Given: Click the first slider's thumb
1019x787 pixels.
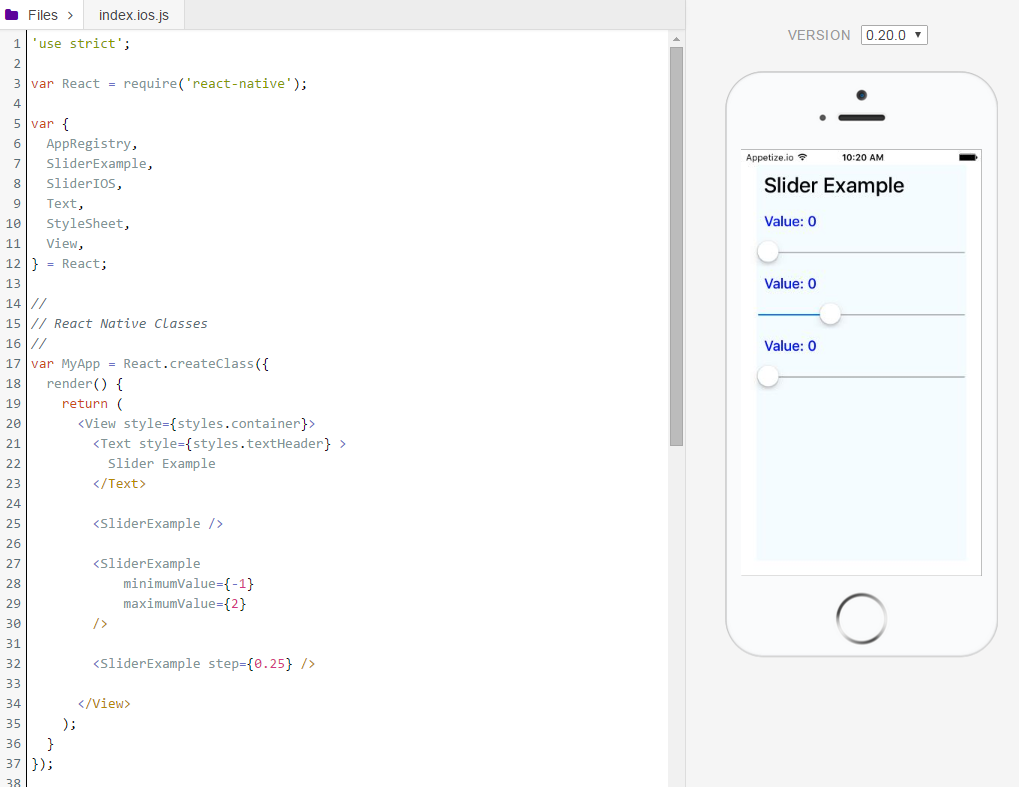Looking at the screenshot, I should [x=768, y=252].
